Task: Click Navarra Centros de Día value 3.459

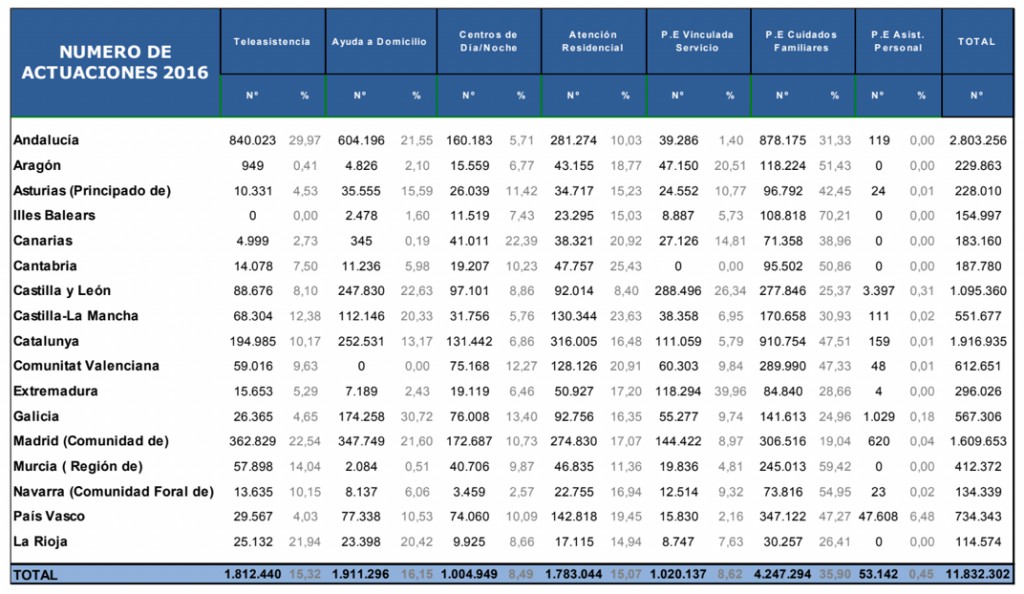Action: click(x=470, y=492)
